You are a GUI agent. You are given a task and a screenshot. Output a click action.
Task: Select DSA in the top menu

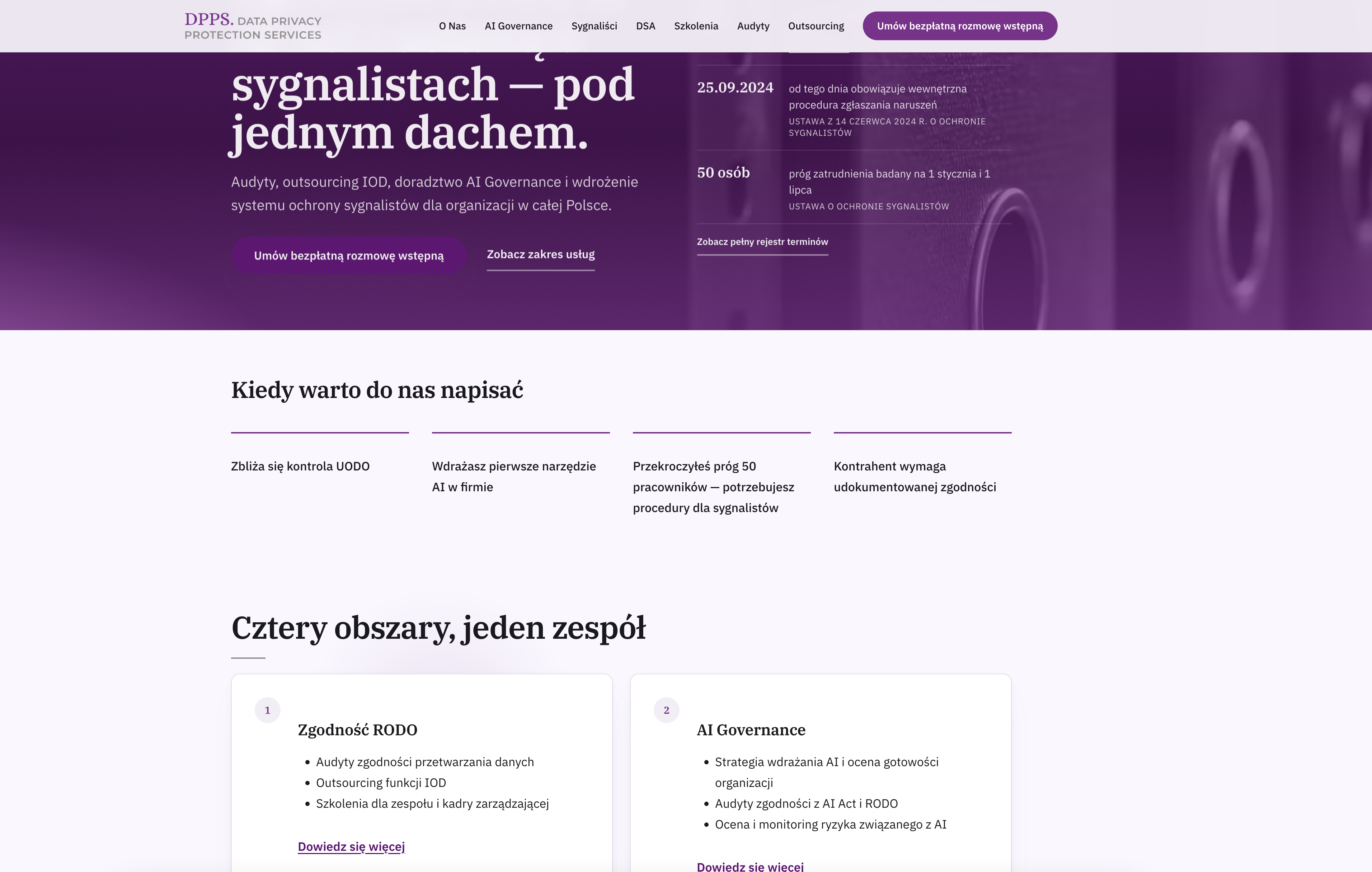point(645,26)
